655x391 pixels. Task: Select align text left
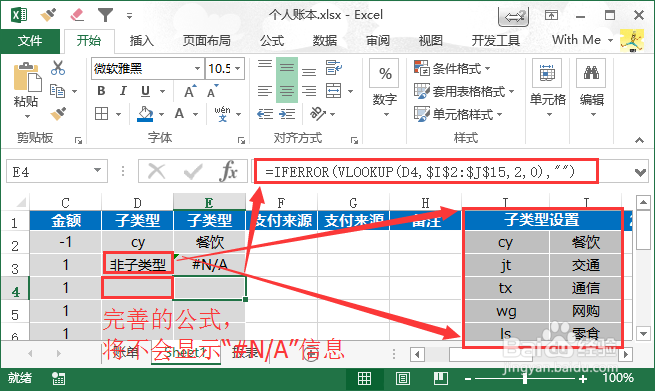click(265, 91)
